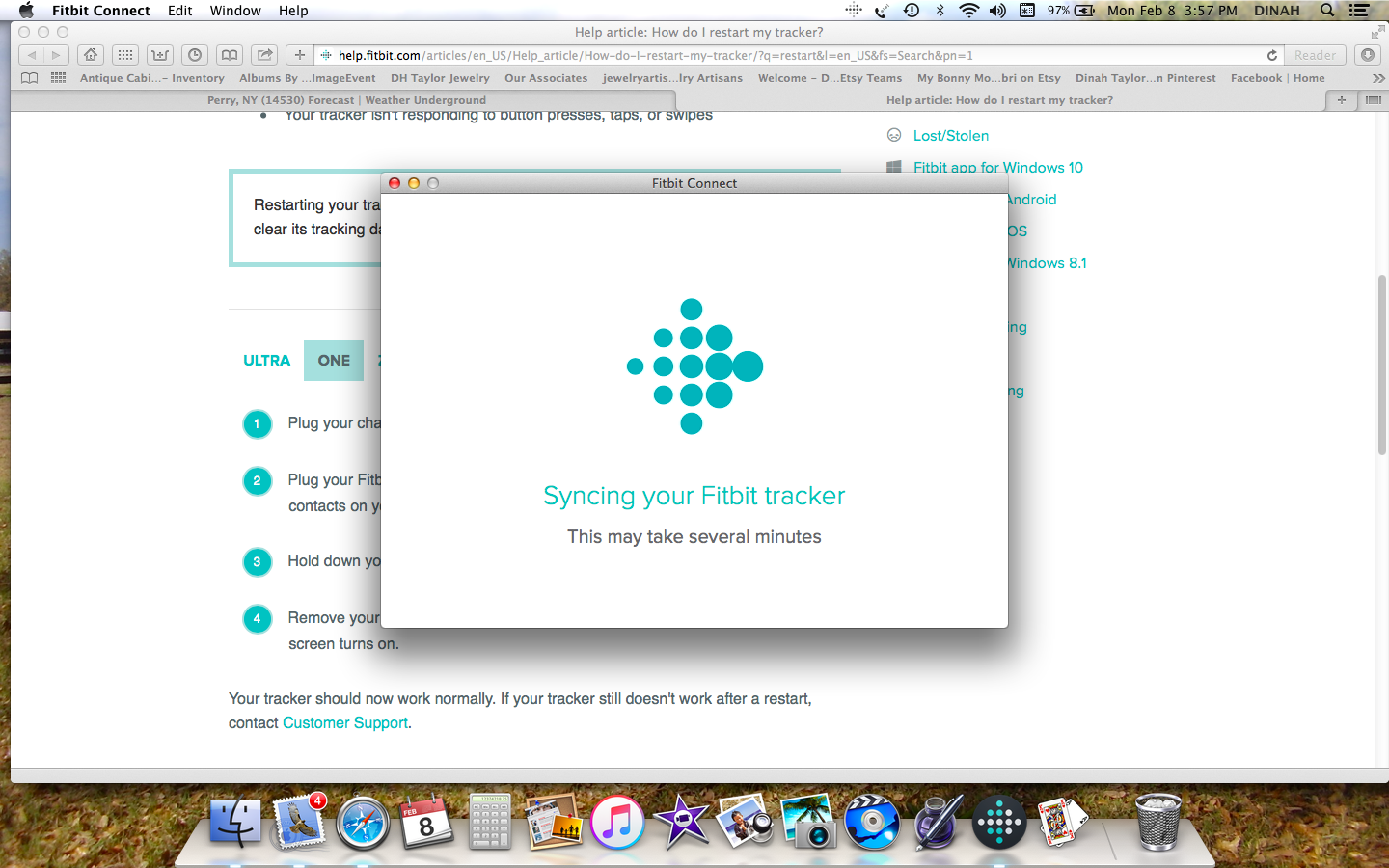Open the Bluetooth menu bar icon
Screen dimensions: 1389x868
[940, 11]
